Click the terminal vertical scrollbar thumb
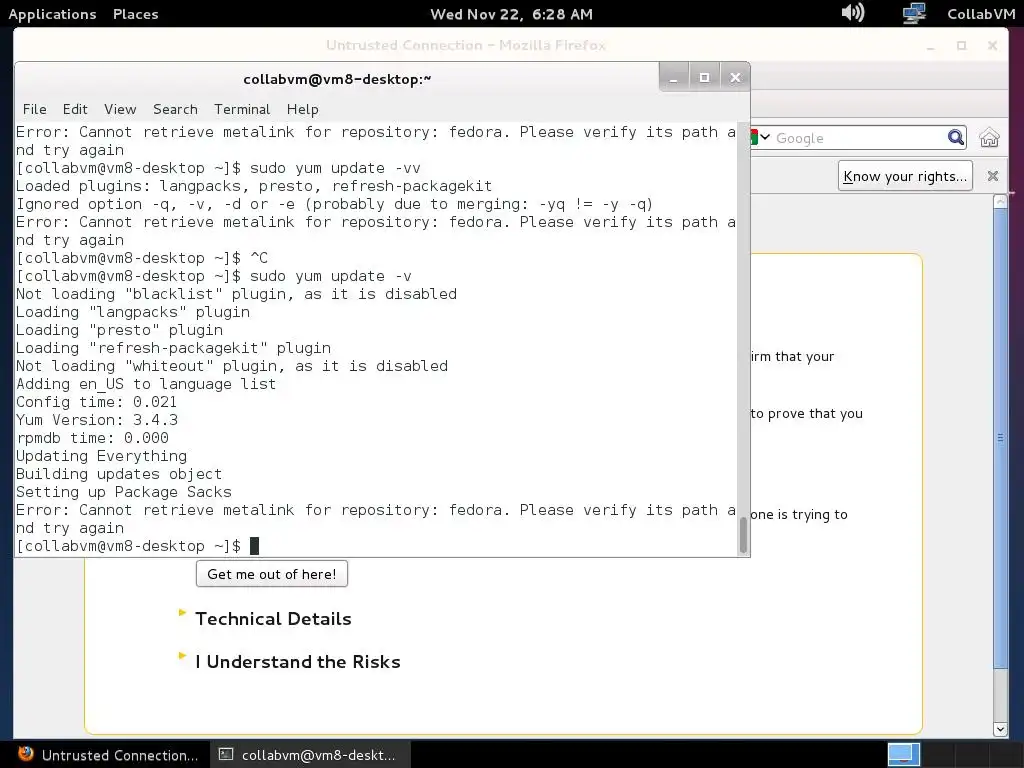The image size is (1024, 768). pos(743,535)
